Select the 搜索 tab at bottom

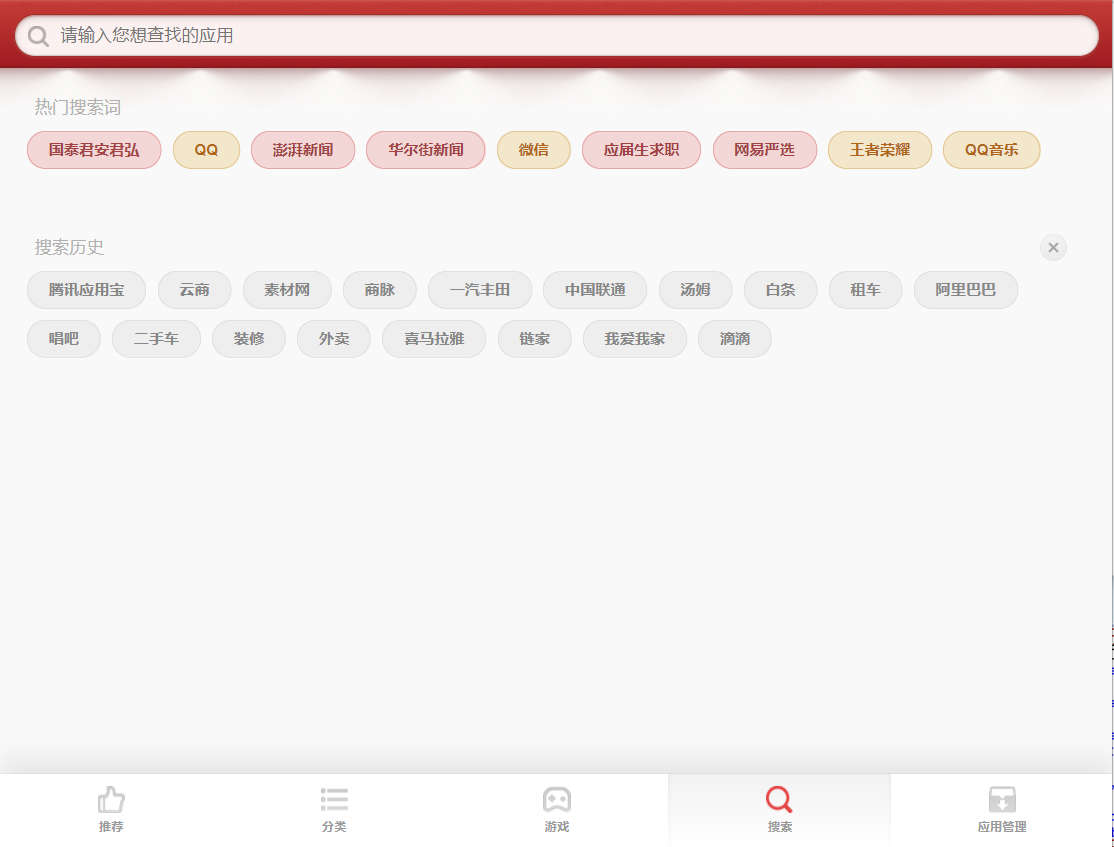pos(779,809)
